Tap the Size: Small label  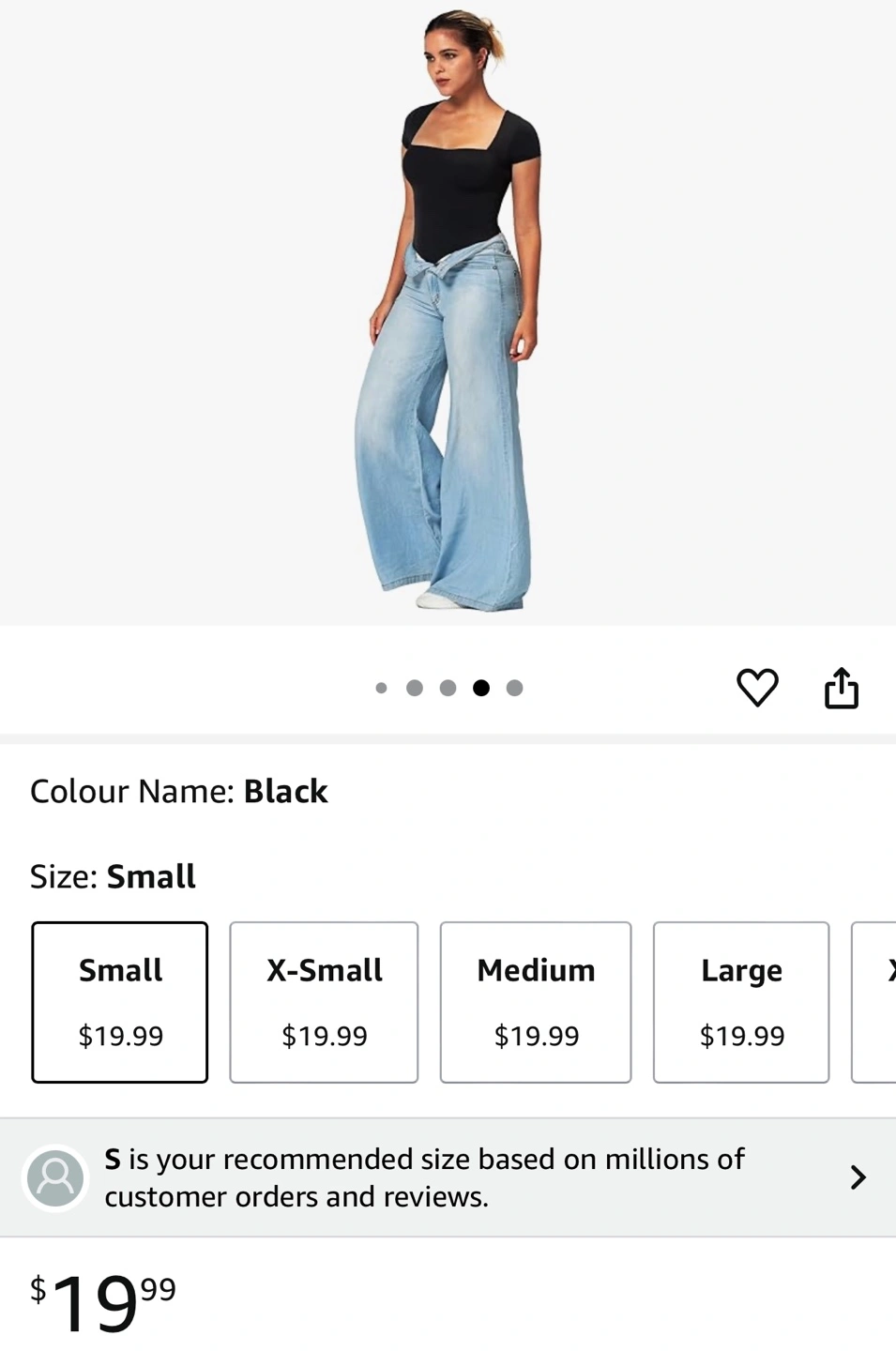pos(113,876)
